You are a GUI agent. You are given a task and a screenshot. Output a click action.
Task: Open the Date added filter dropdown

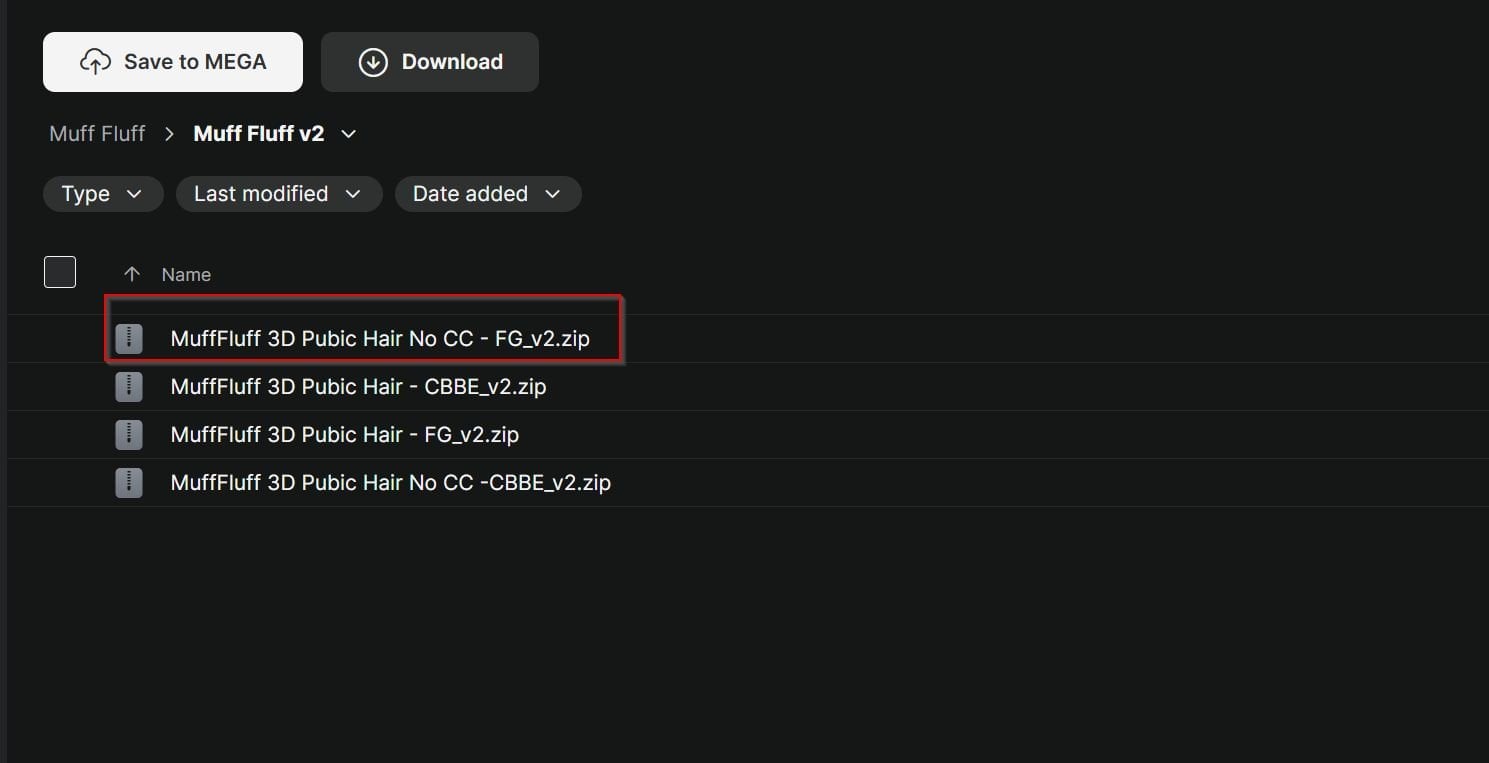(488, 194)
